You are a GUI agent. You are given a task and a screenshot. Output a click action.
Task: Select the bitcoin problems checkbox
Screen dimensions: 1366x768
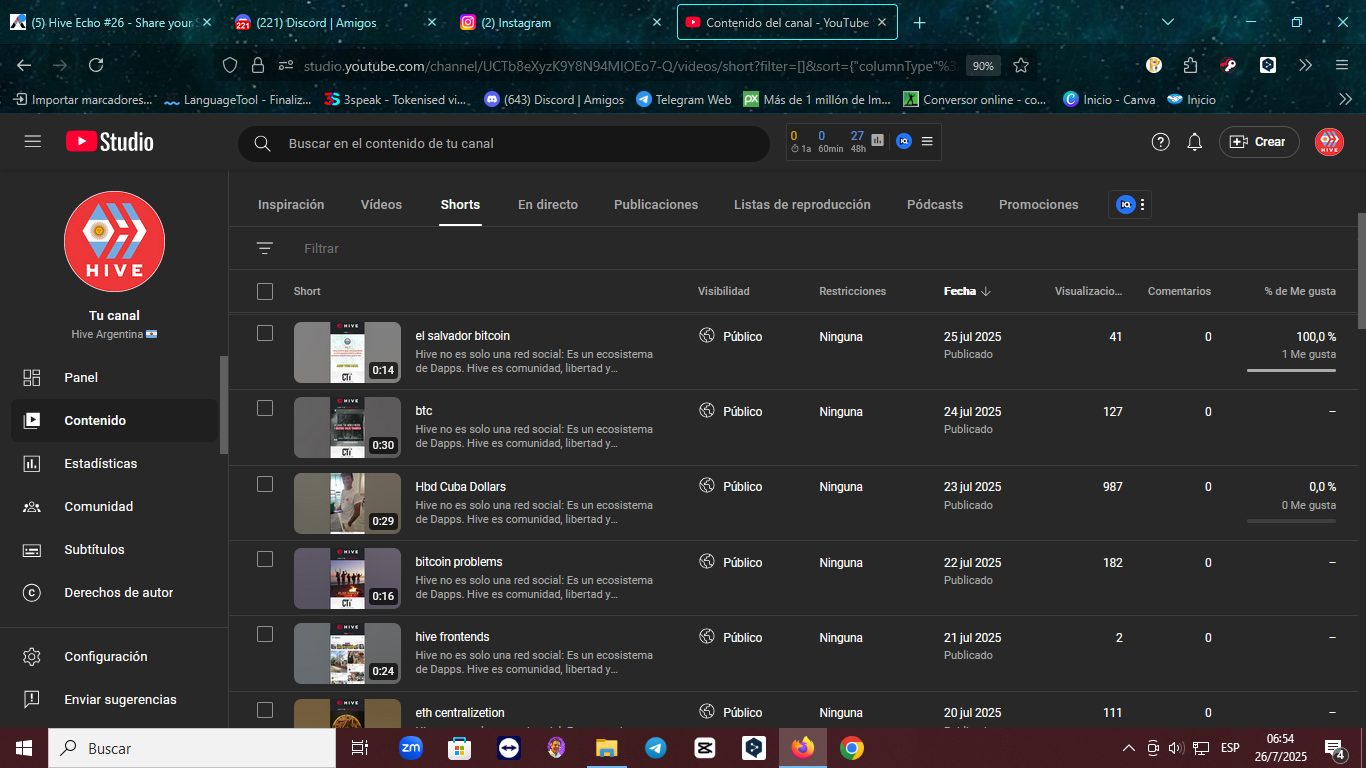265,559
